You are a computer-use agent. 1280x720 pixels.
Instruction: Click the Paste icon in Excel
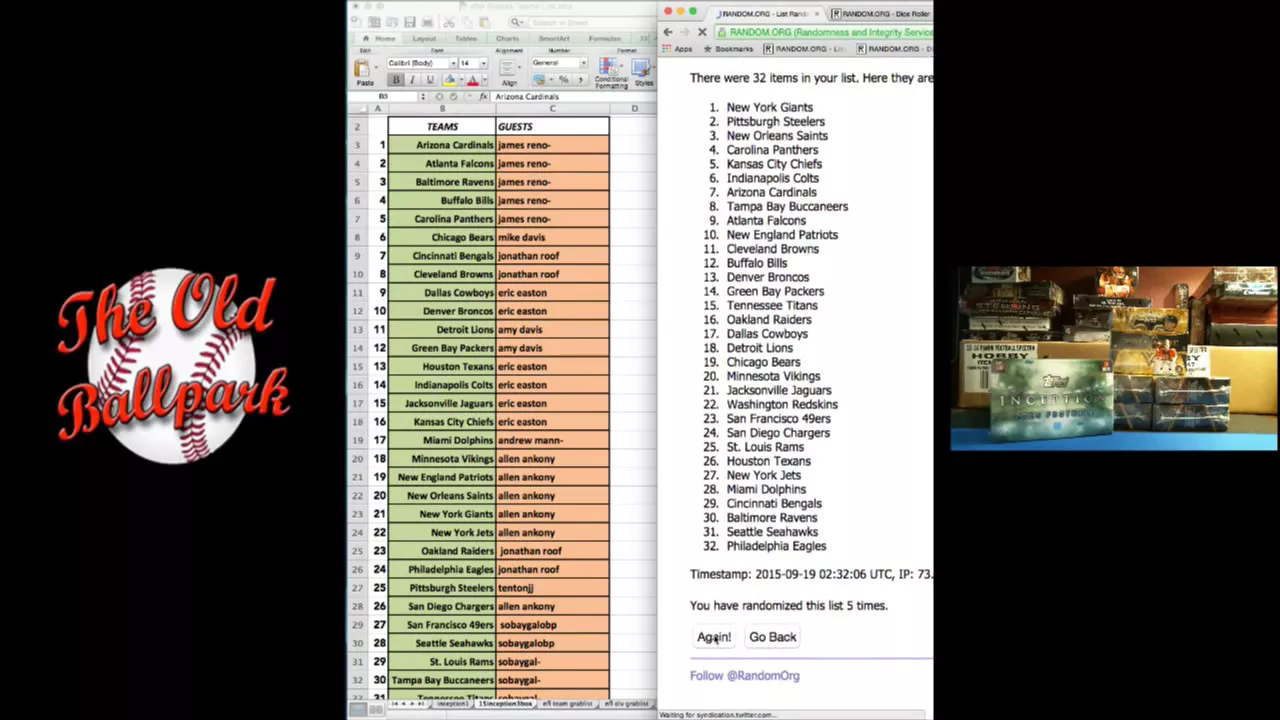362,68
